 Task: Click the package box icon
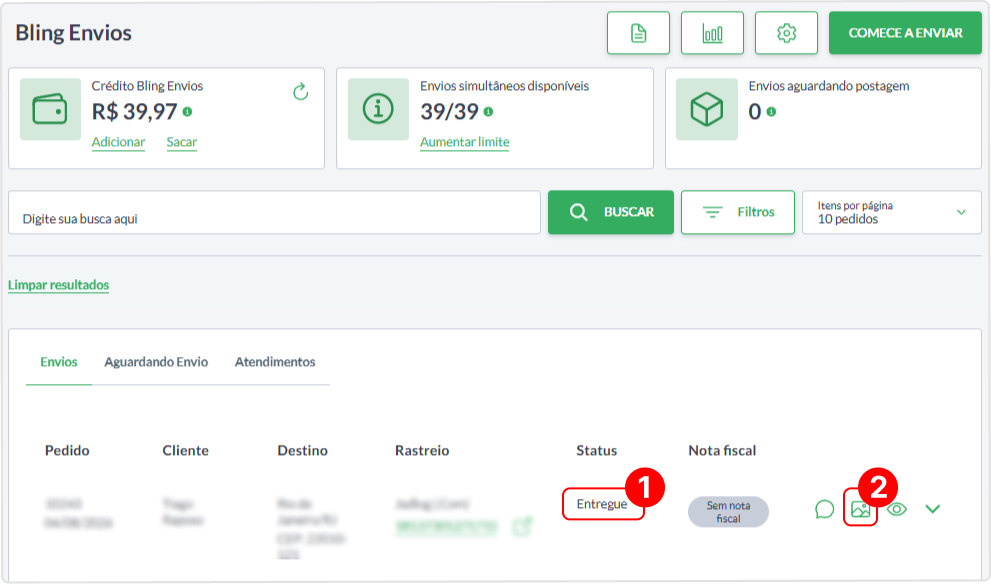(x=707, y=109)
